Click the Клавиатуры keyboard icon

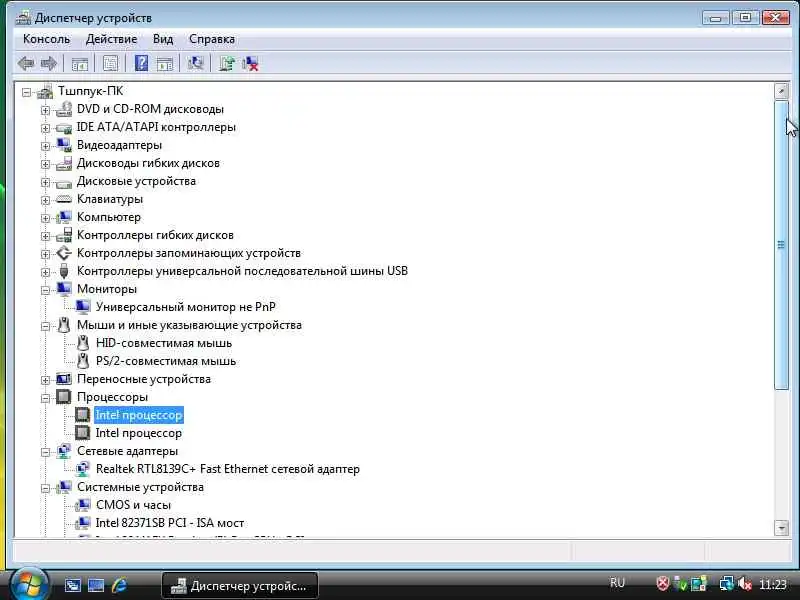(64, 199)
